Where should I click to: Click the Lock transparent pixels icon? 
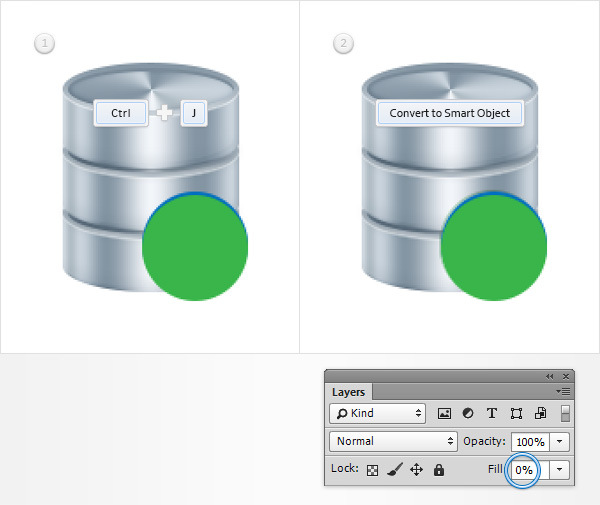coord(372,470)
